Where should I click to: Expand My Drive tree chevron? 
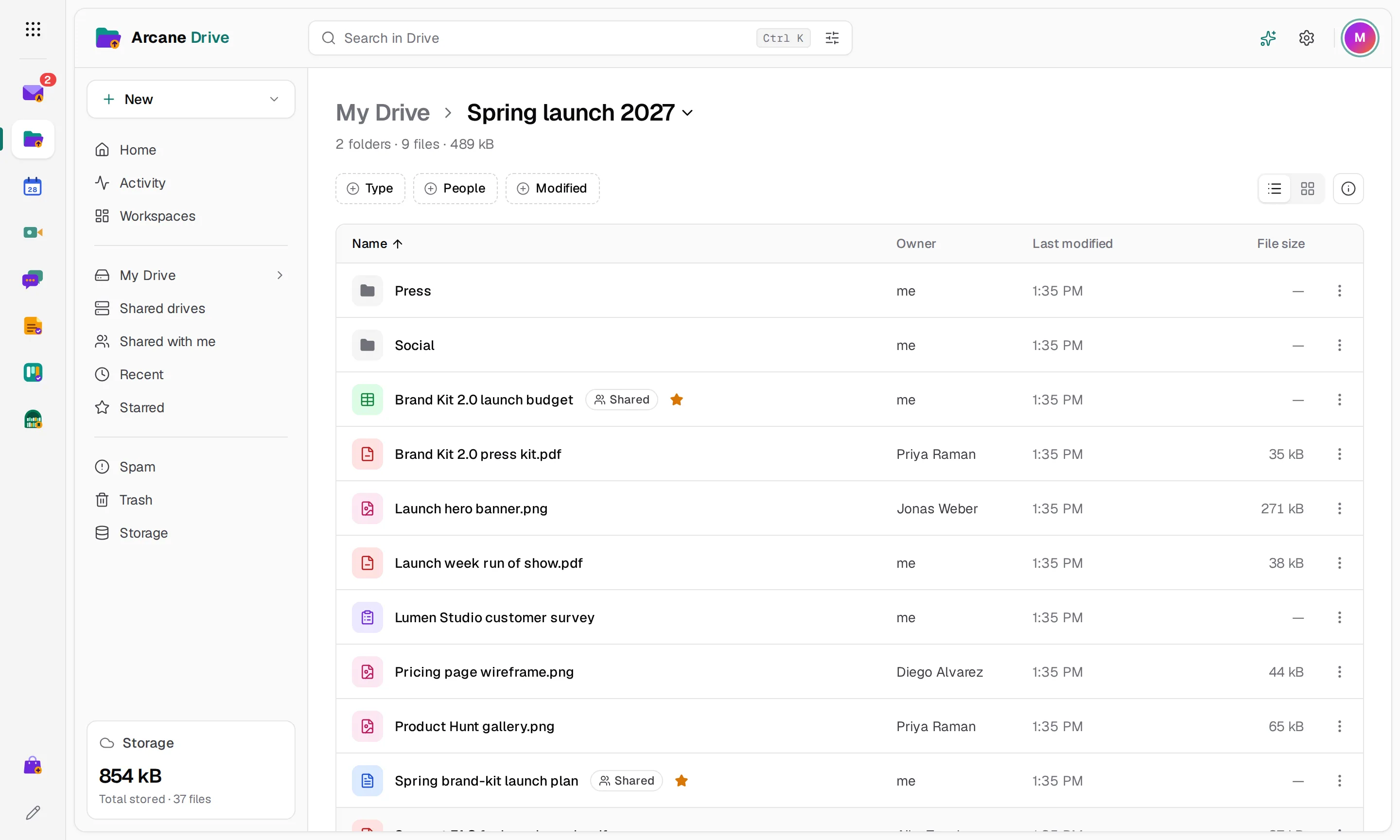click(x=280, y=275)
